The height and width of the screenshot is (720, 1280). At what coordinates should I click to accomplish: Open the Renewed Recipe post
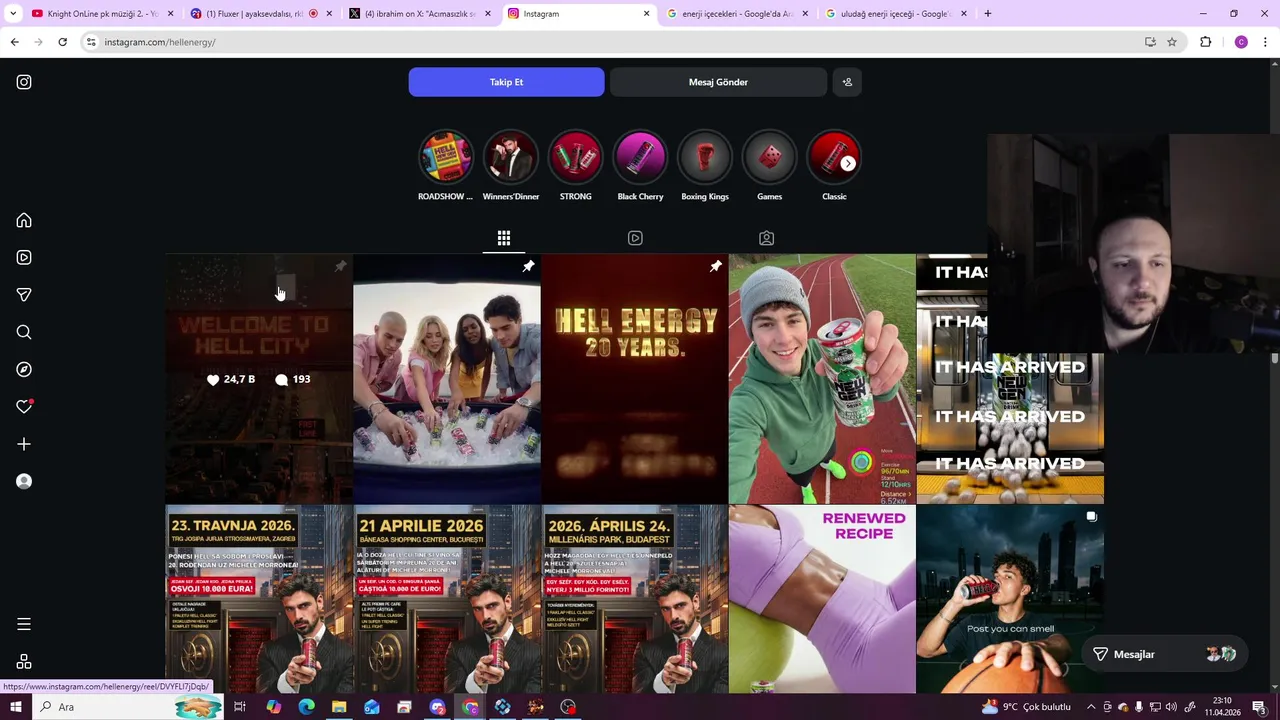[822, 599]
